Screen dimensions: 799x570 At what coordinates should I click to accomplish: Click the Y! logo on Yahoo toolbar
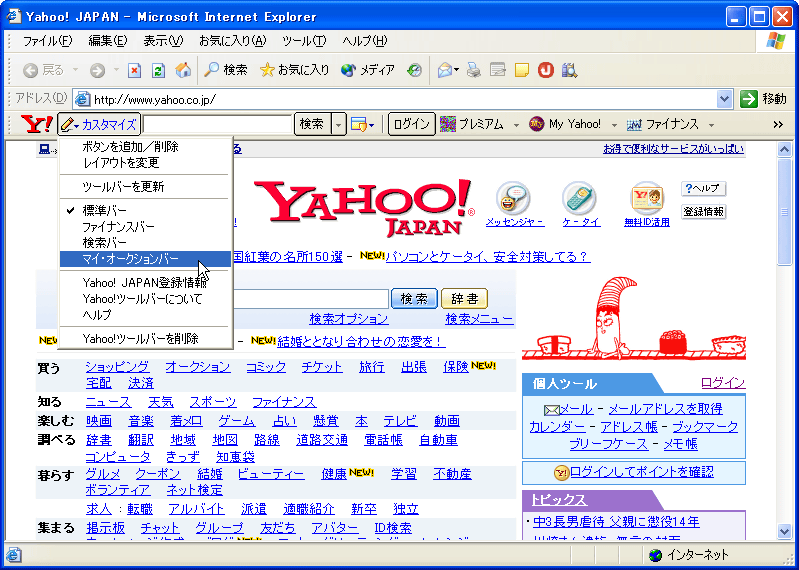point(36,124)
